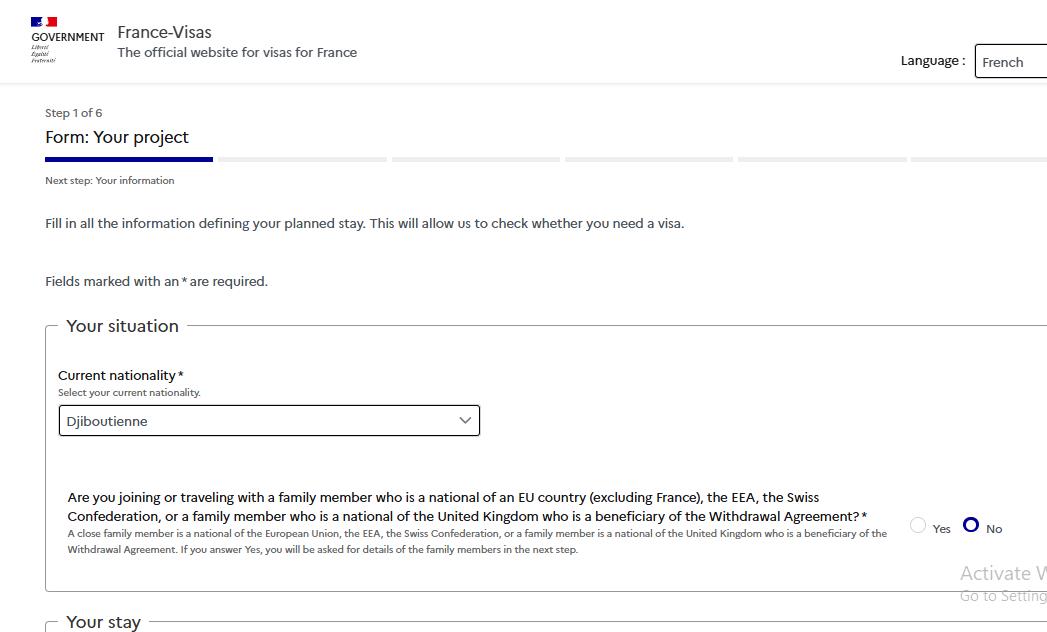
Task: Click the France-Visas site title
Action: coord(164,32)
